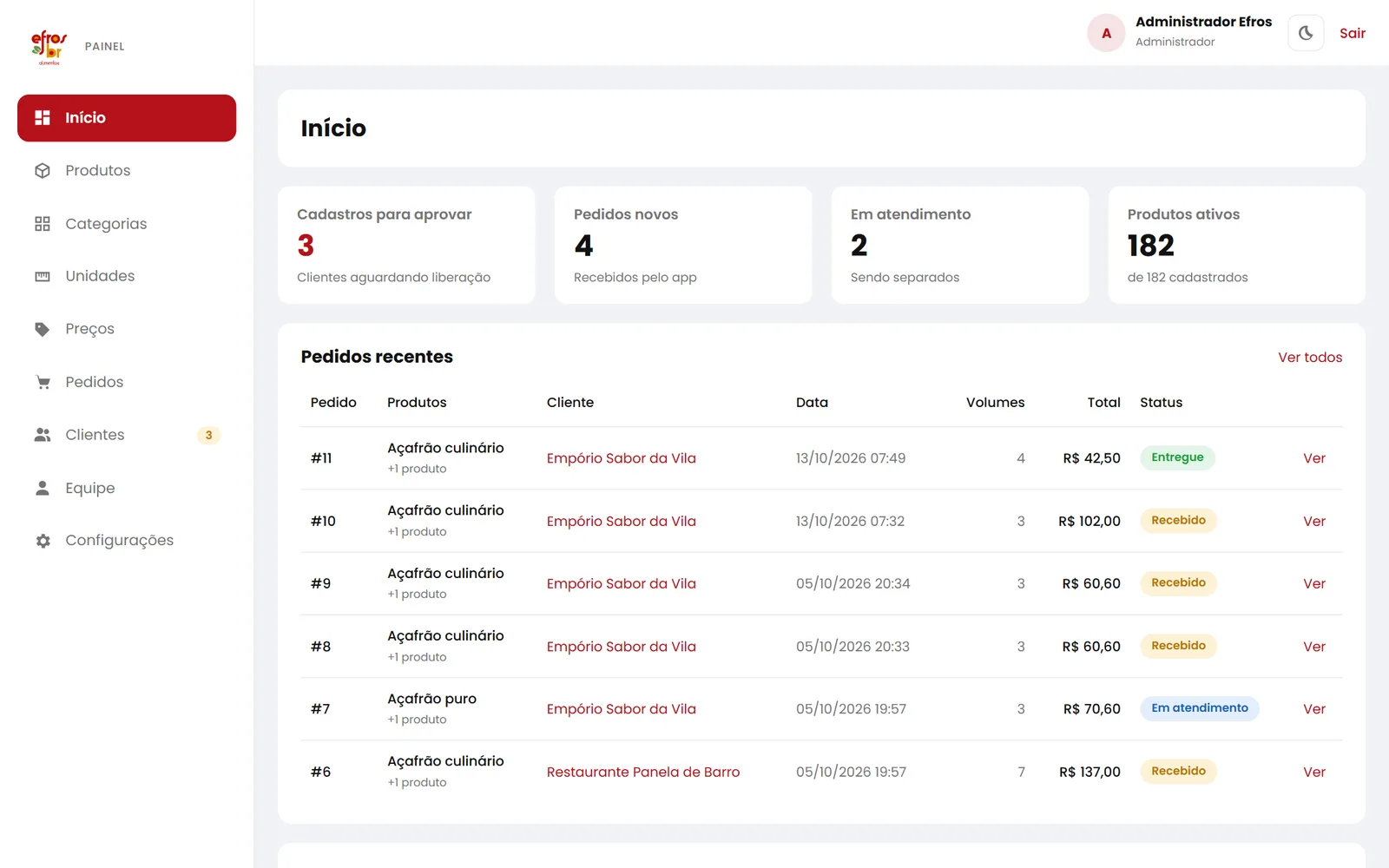Open client Restaurante Panela de Barro

tap(643, 772)
